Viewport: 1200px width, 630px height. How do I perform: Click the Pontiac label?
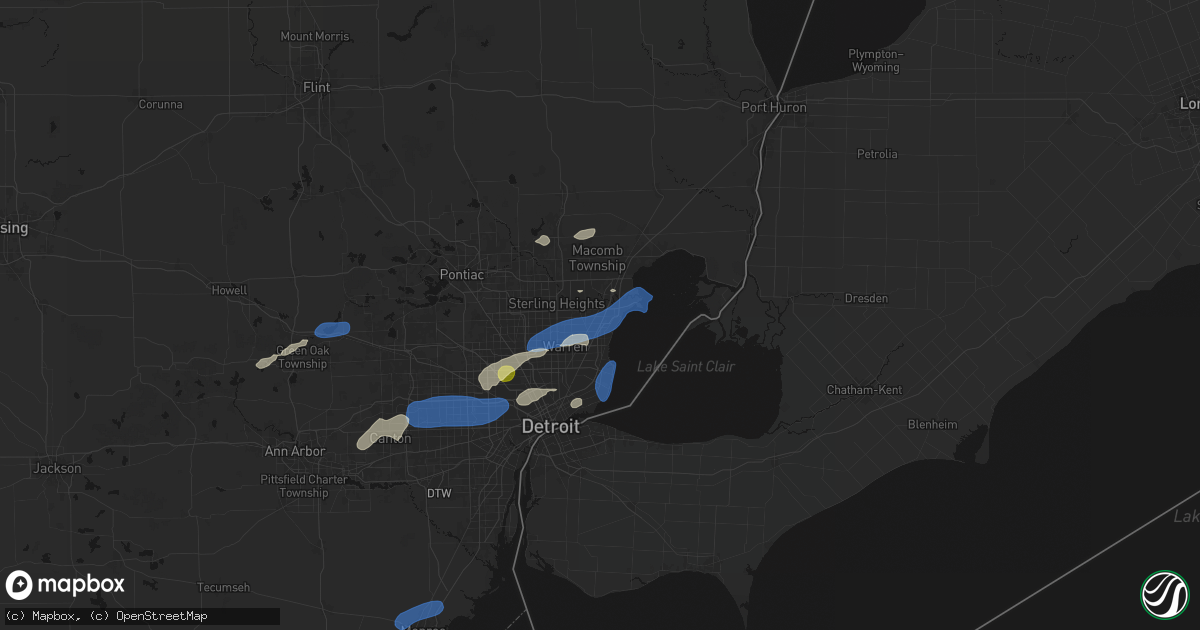point(462,274)
